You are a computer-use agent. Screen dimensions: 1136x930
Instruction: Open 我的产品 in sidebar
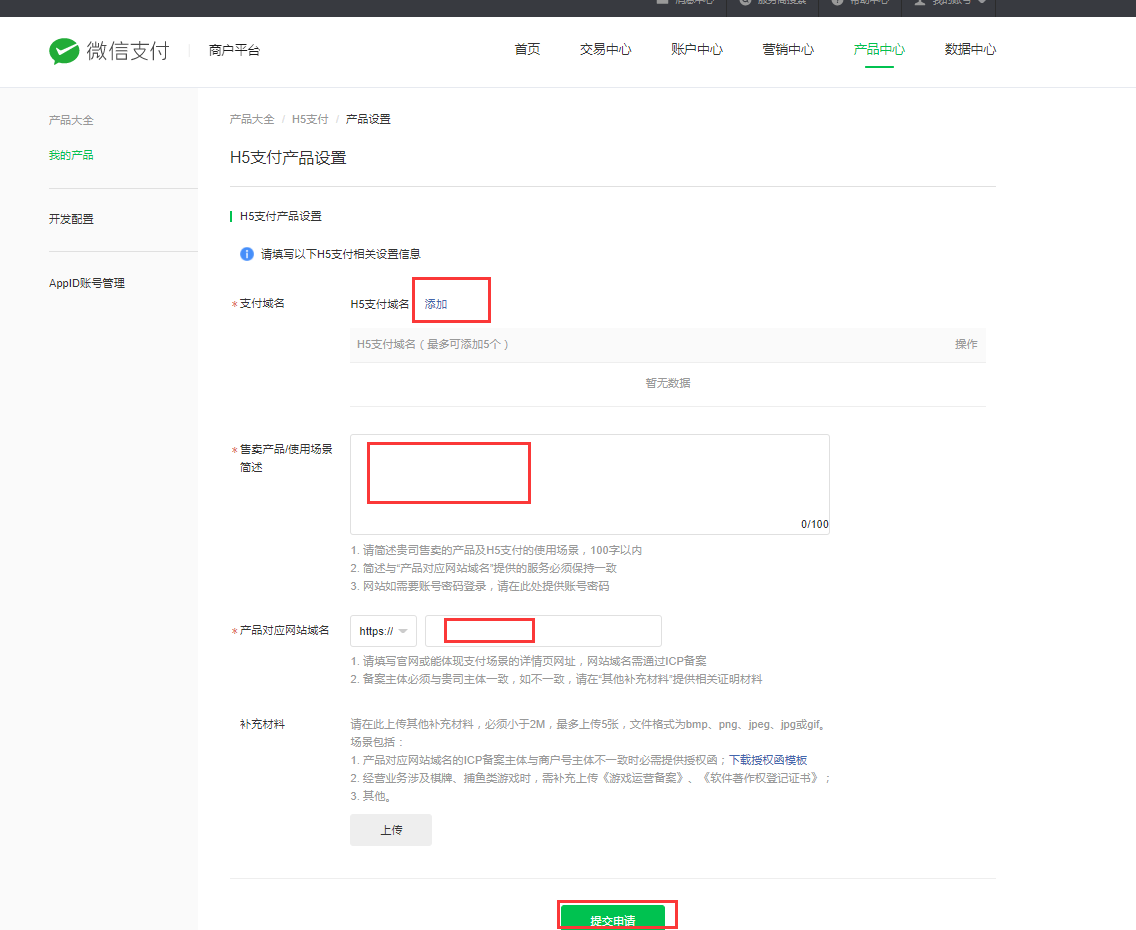pyautogui.click(x=71, y=155)
